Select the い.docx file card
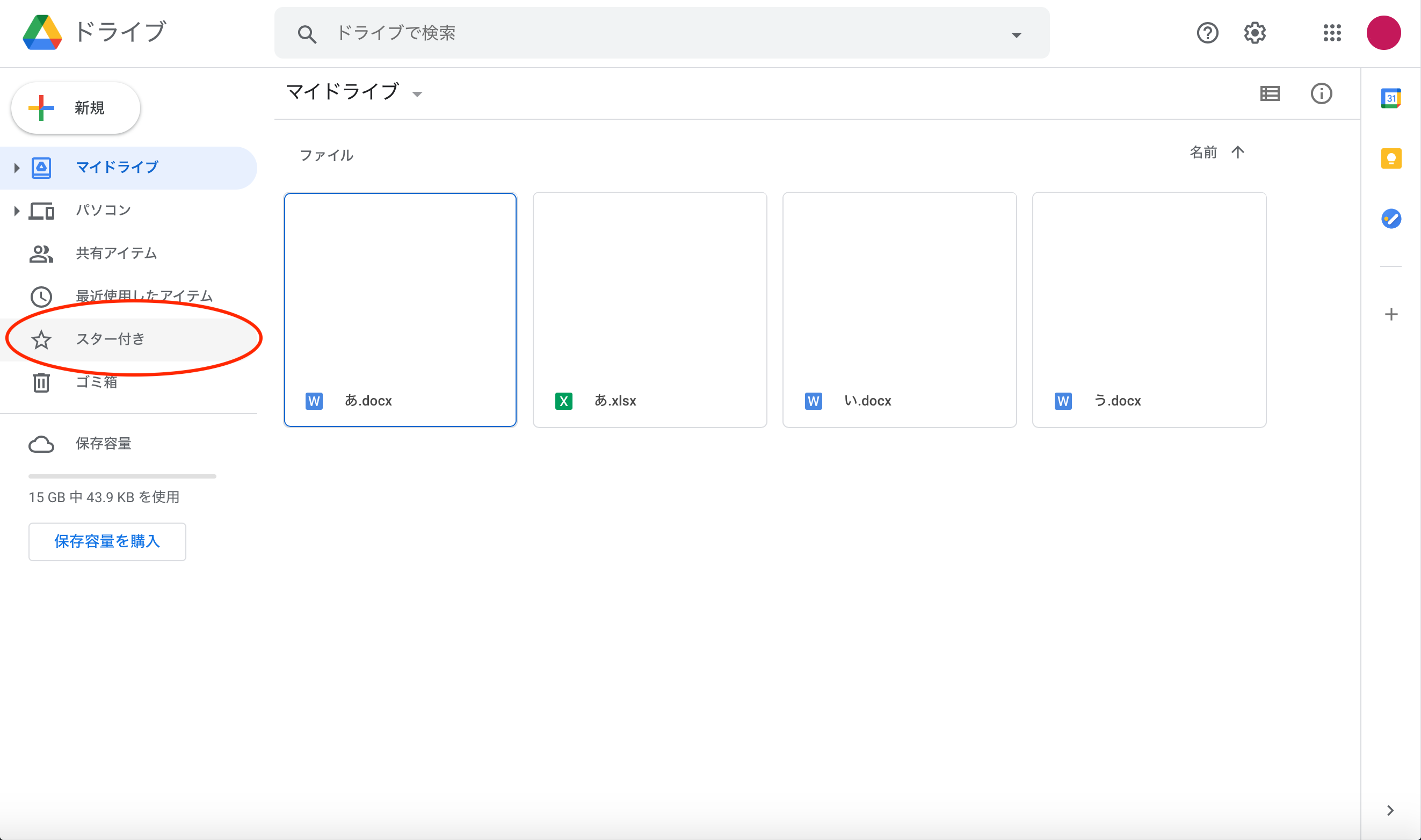1421x840 pixels. click(899, 309)
